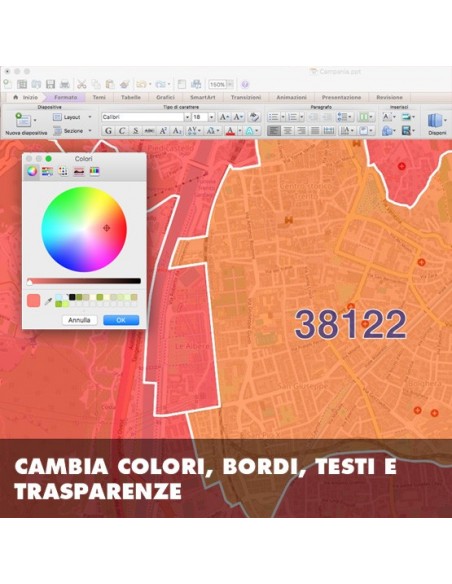Screen dimensions: 452x584
Task: Click the bulleted list icon
Action: coord(273,117)
